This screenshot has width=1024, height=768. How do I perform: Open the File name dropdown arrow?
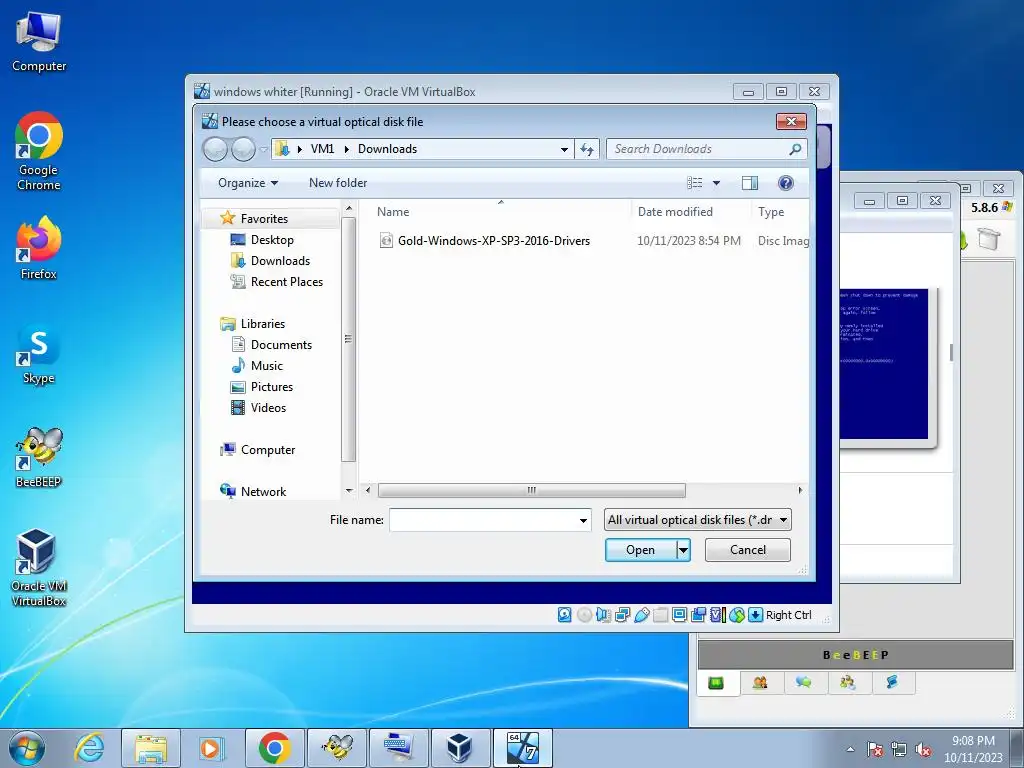[x=583, y=520]
